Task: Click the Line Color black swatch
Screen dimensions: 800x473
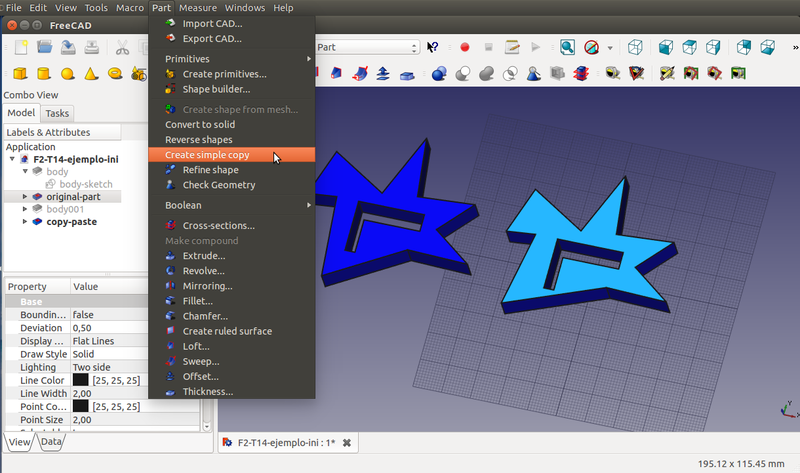Action: click(80, 381)
